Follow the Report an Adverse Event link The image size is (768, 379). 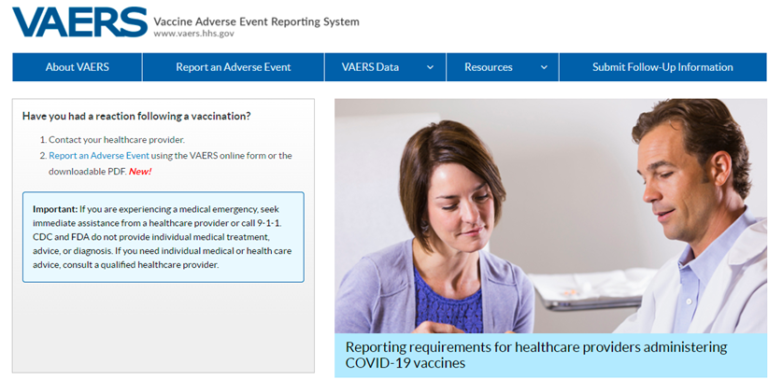point(99,156)
